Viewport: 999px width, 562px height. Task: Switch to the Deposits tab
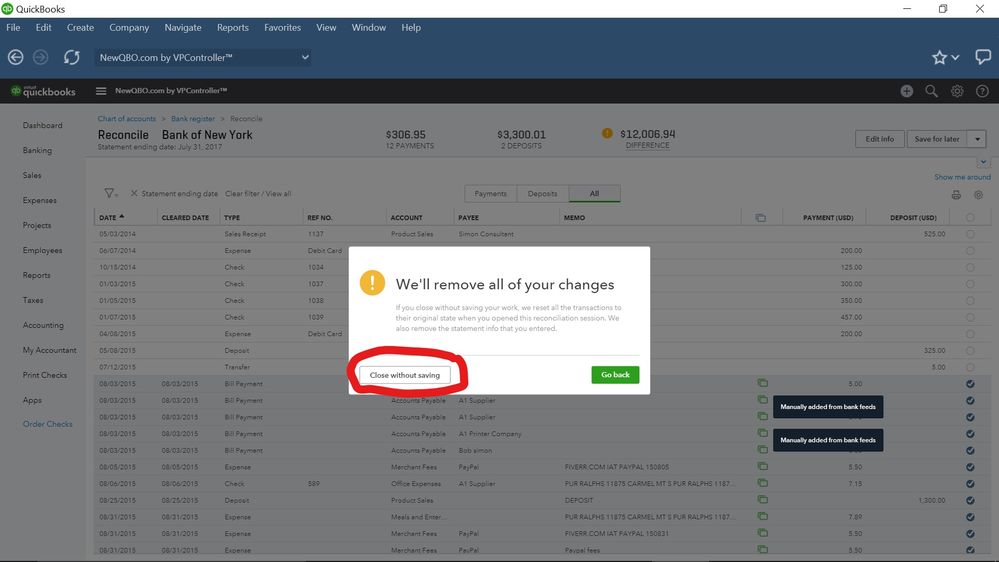click(x=542, y=194)
